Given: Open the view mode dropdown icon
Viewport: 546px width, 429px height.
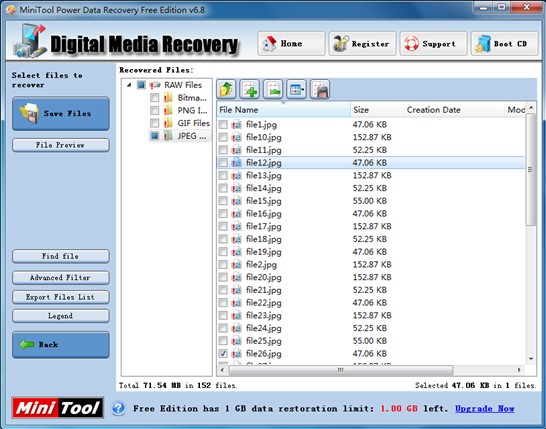Looking at the screenshot, I should [x=296, y=89].
